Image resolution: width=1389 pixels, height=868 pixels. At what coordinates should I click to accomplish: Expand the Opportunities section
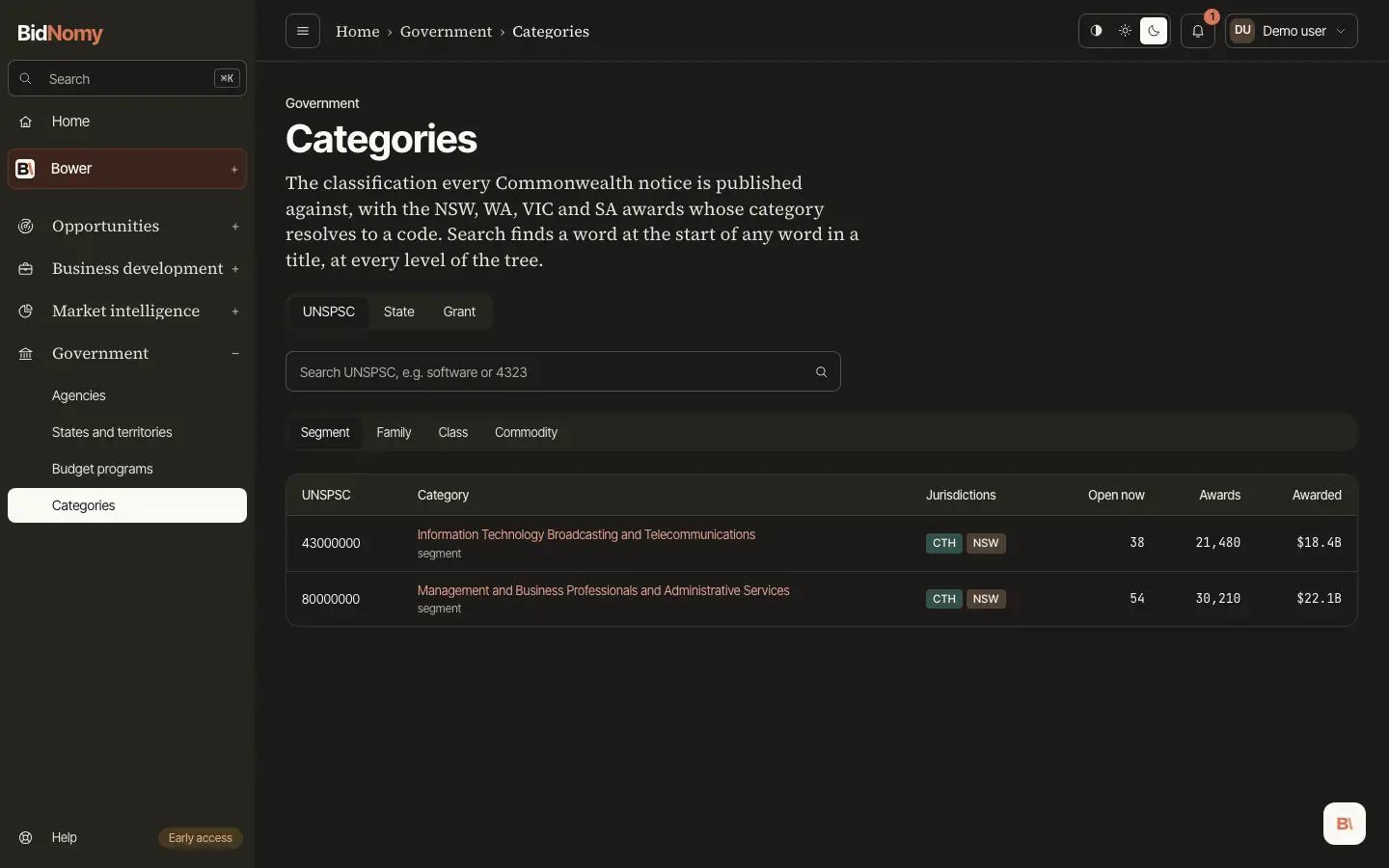tap(235, 227)
